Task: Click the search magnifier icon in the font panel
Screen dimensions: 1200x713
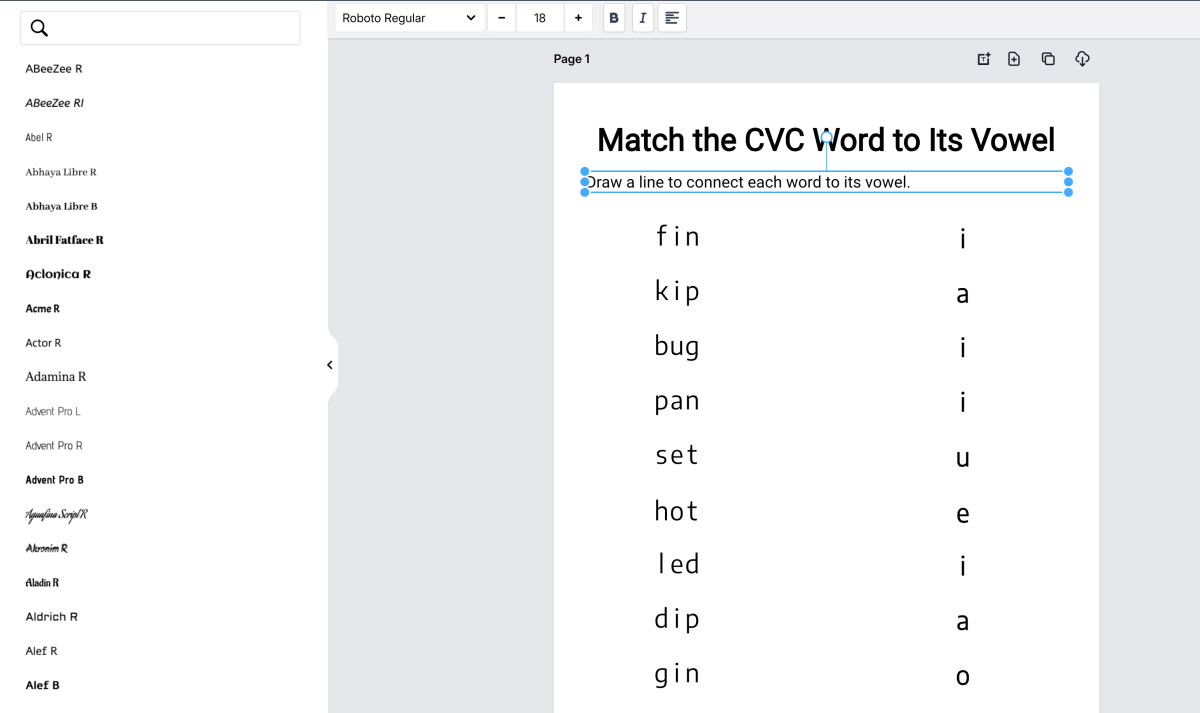Action: click(40, 28)
